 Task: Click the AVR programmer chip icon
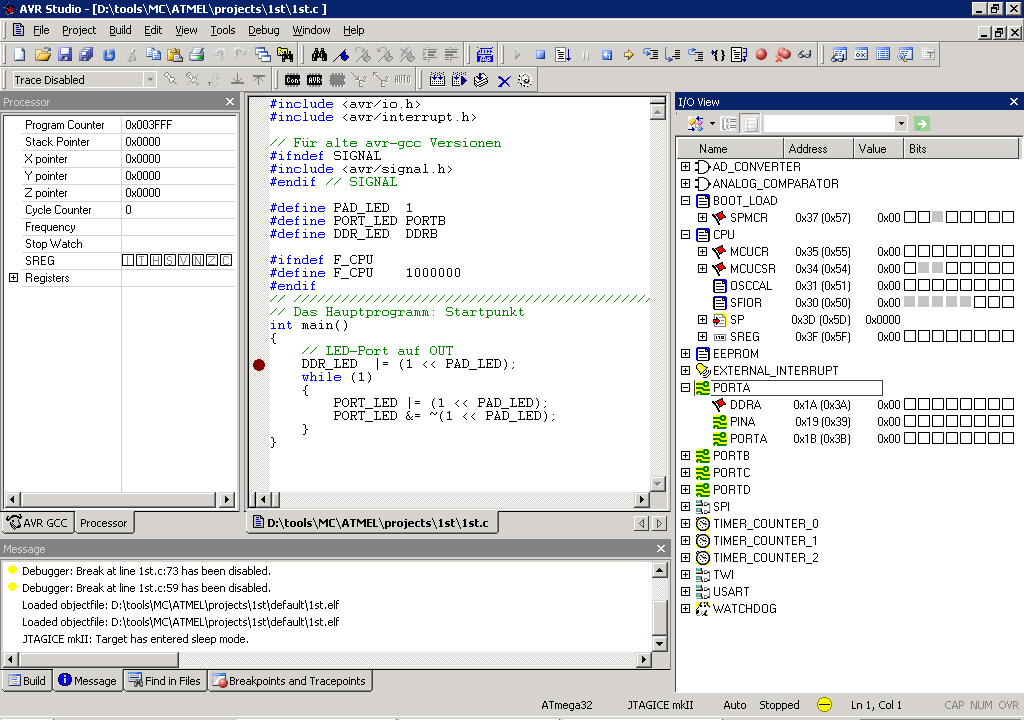pos(315,80)
